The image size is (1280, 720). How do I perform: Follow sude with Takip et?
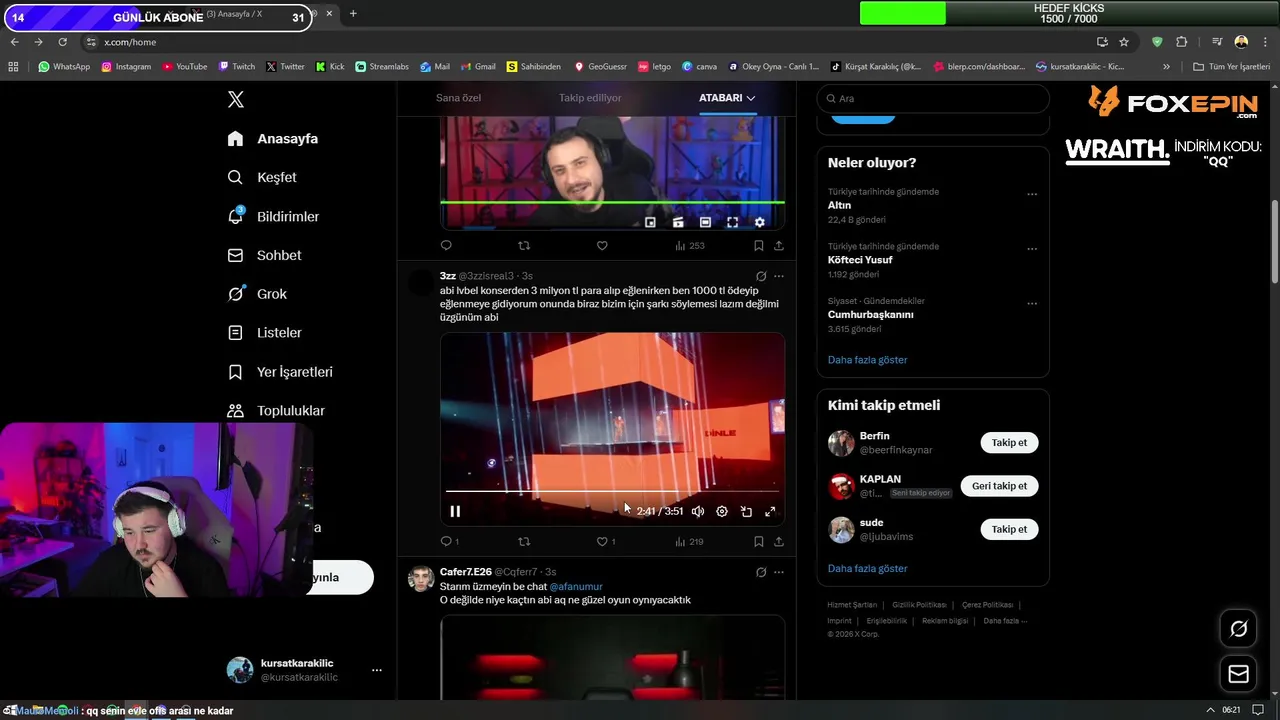pos(1009,529)
